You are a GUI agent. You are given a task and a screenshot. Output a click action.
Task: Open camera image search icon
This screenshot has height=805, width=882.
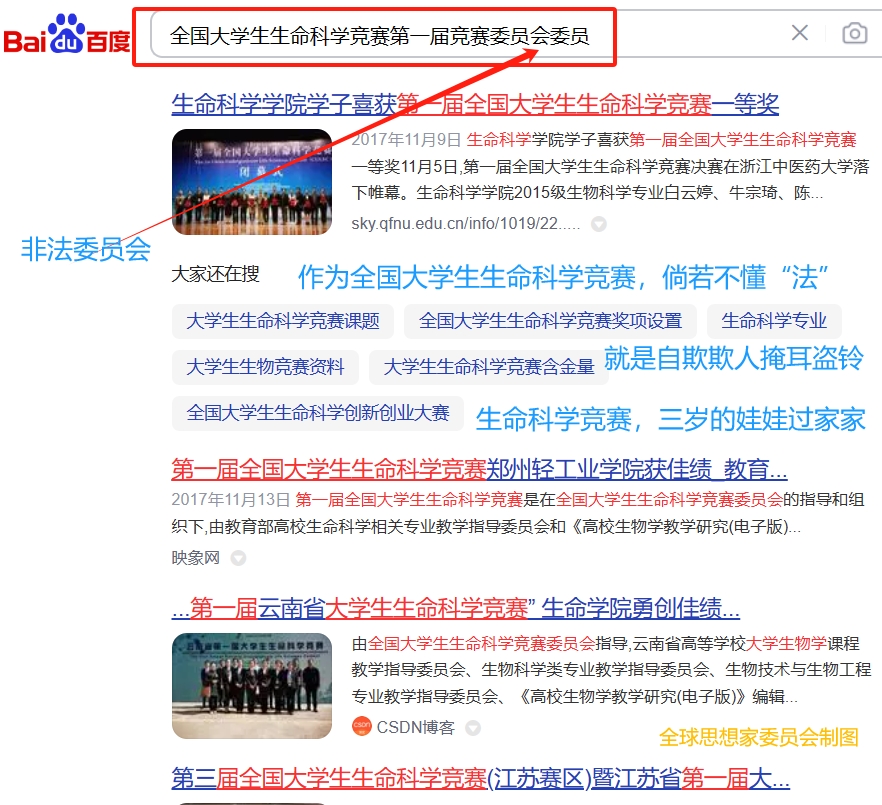pyautogui.click(x=854, y=33)
